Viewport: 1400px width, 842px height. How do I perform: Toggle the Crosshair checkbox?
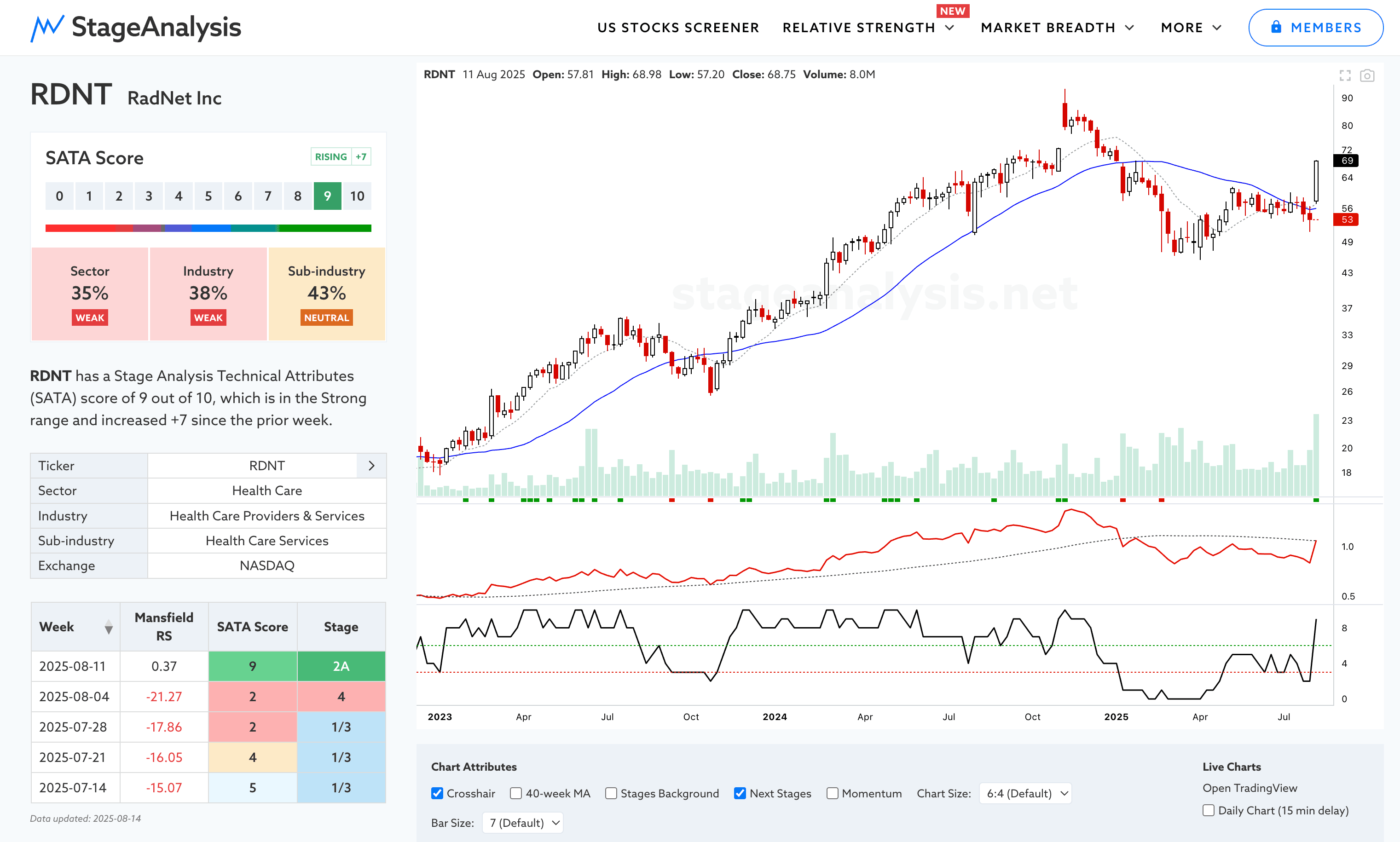click(x=437, y=793)
